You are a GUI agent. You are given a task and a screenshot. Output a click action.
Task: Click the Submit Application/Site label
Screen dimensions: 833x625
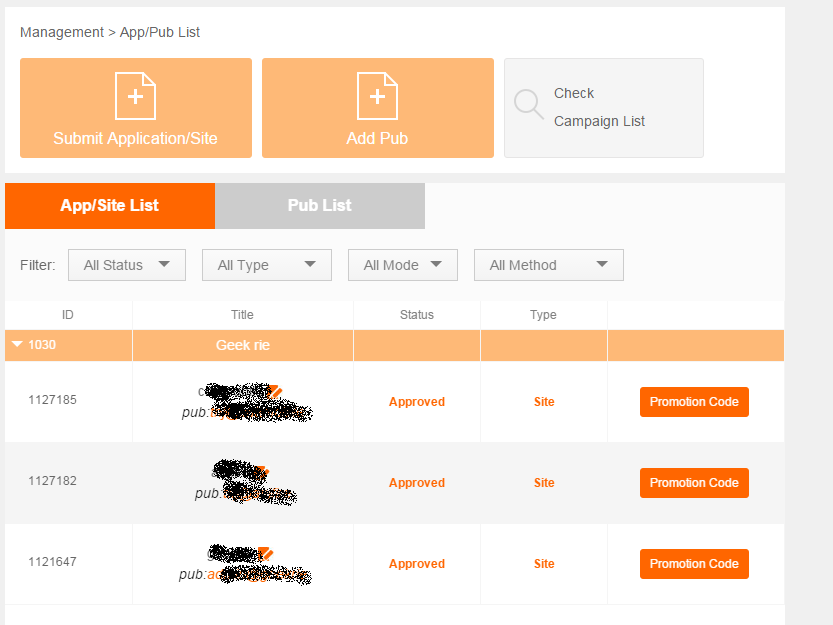coord(135,138)
